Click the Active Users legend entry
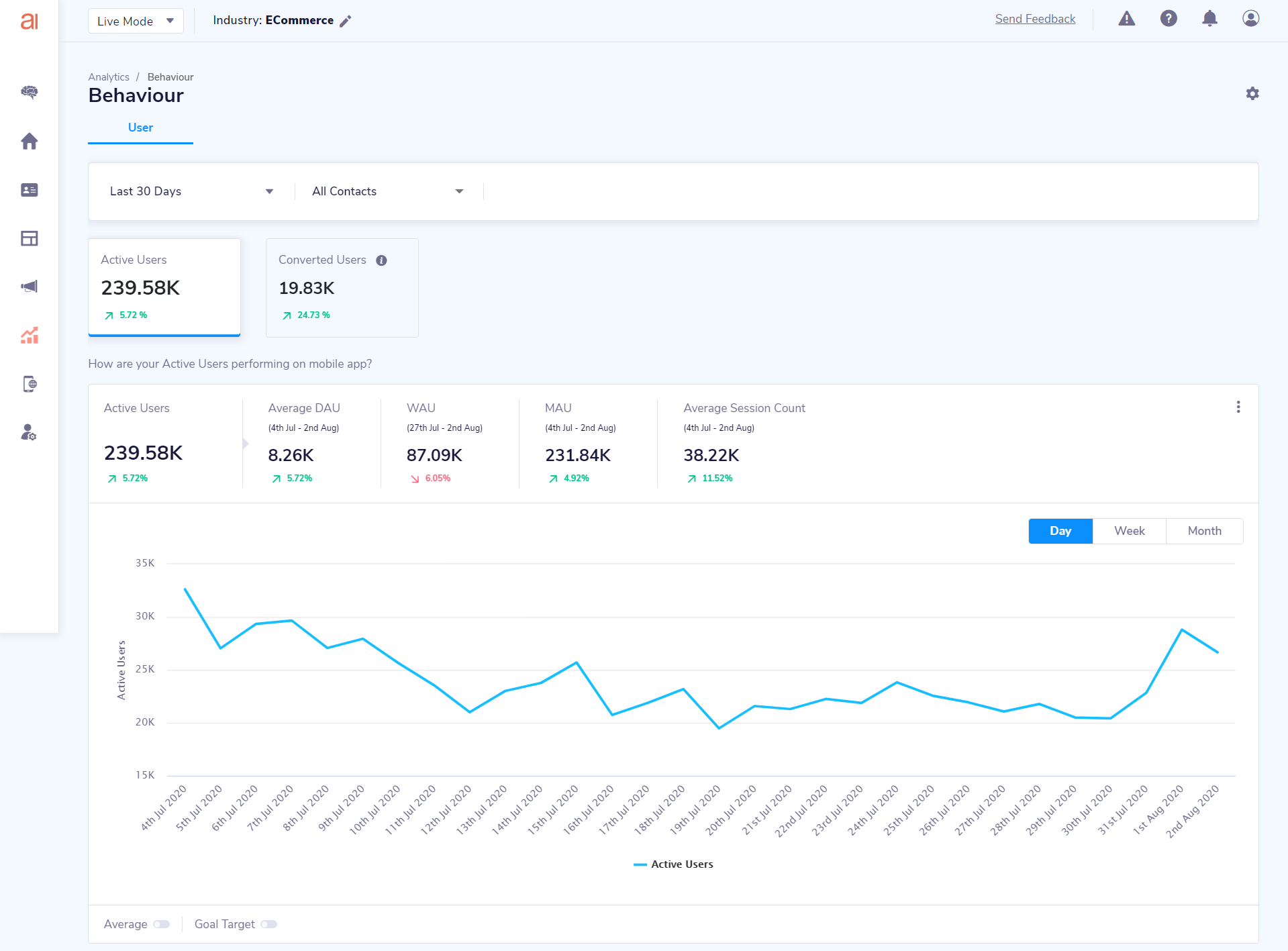This screenshot has width=1288, height=951. (673, 864)
